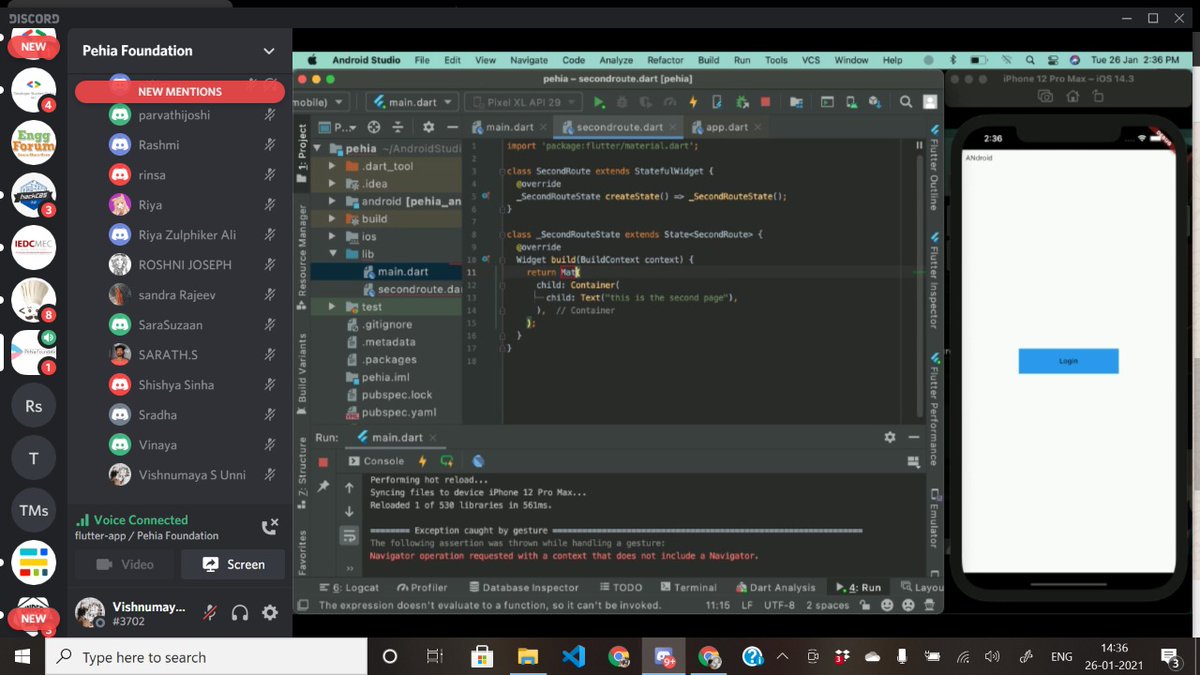Click Hot Reload lightning icon beside Console
Screen dimensions: 1200x675
pos(422,461)
